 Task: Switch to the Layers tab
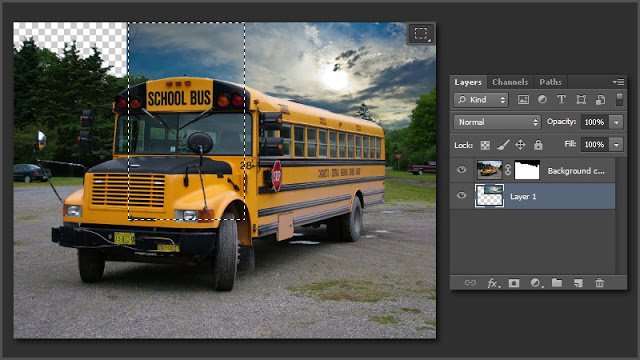468,82
